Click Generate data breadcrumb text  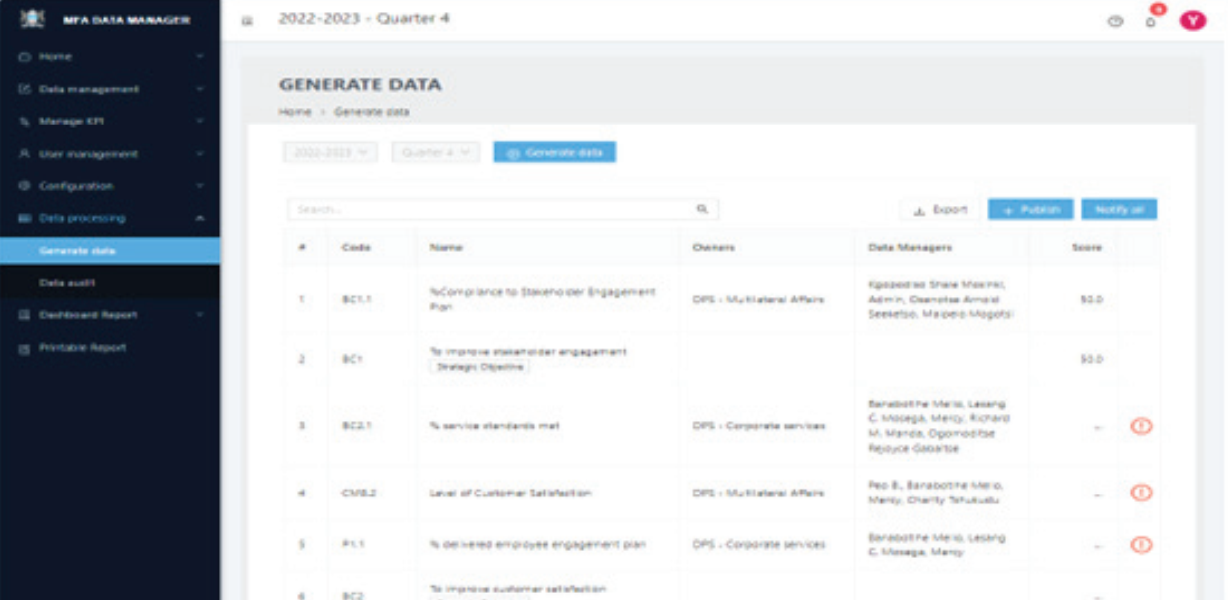click(x=371, y=112)
